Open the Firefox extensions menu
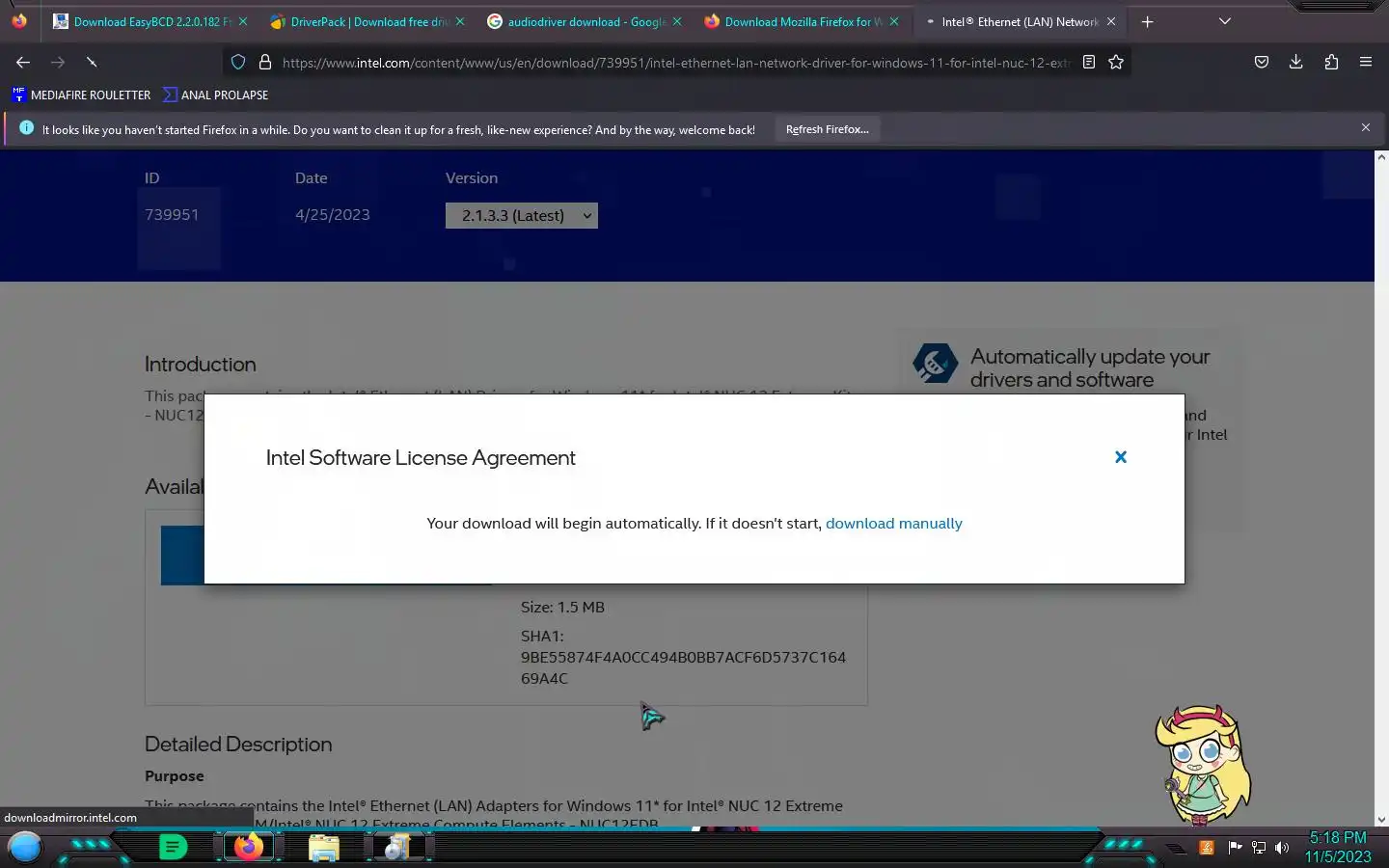The width and height of the screenshot is (1389, 868). click(1331, 62)
